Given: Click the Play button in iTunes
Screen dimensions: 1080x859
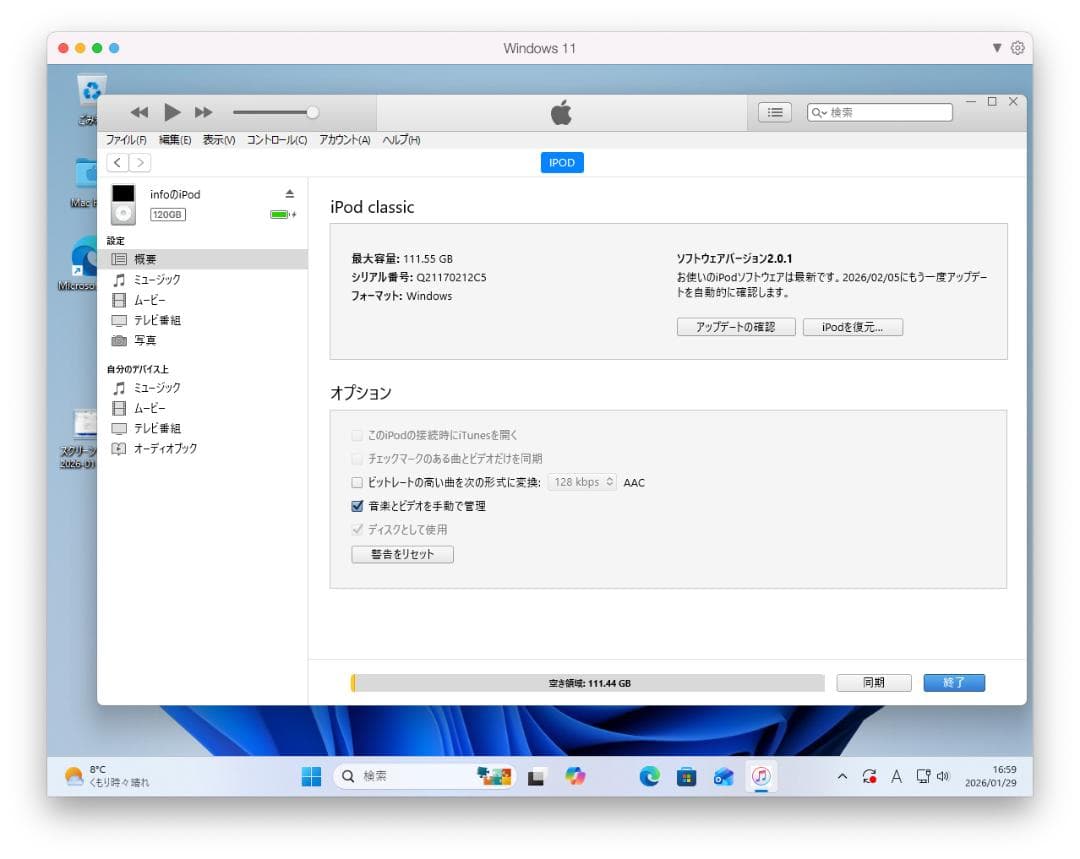Looking at the screenshot, I should (172, 112).
